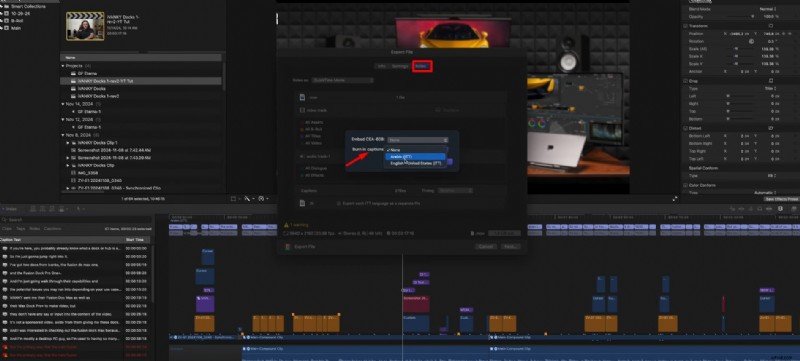The width and height of the screenshot is (800, 361).
Task: Click the Index button above the timeline
Action: point(9,209)
